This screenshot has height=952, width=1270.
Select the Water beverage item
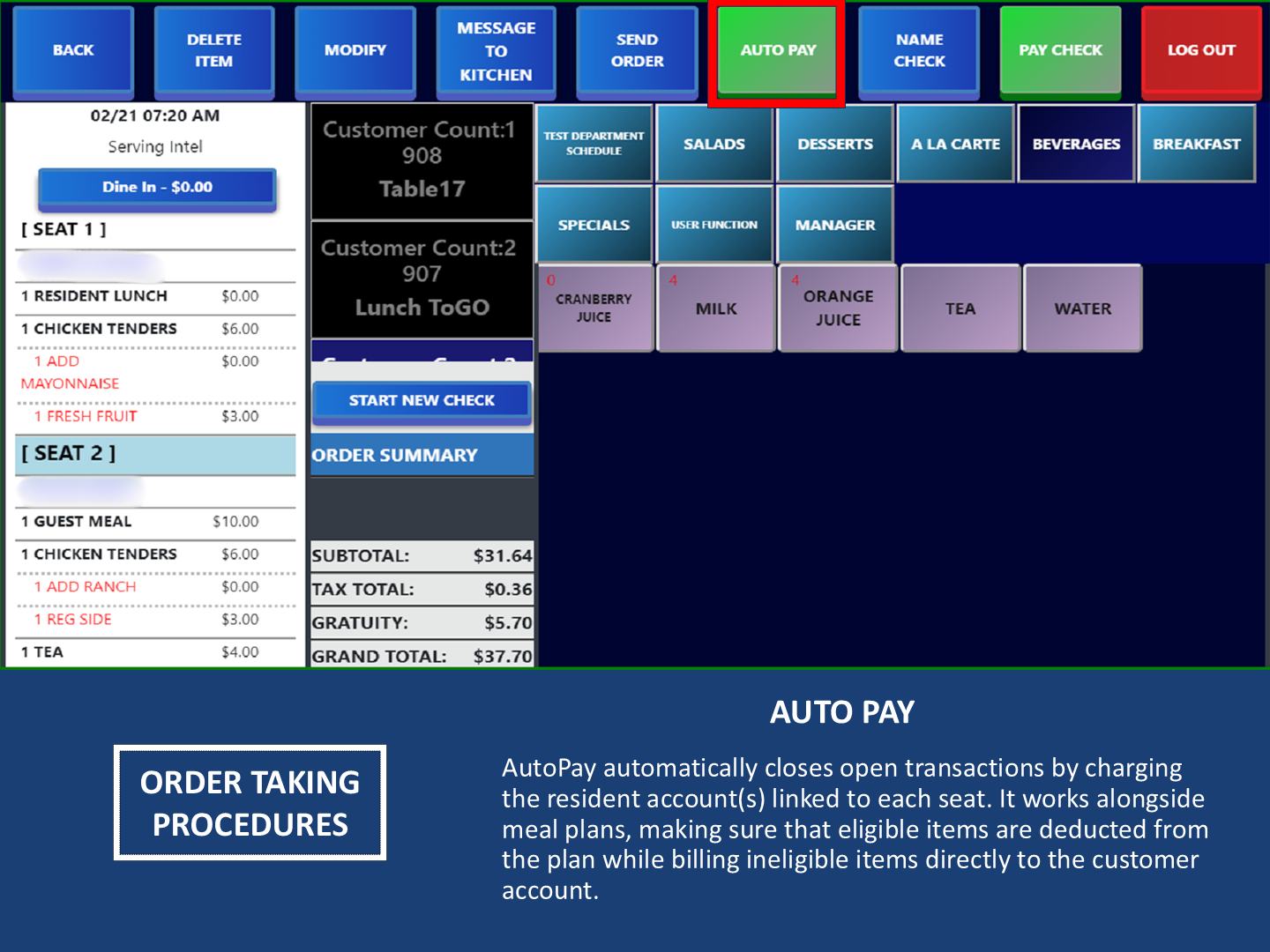[1083, 309]
